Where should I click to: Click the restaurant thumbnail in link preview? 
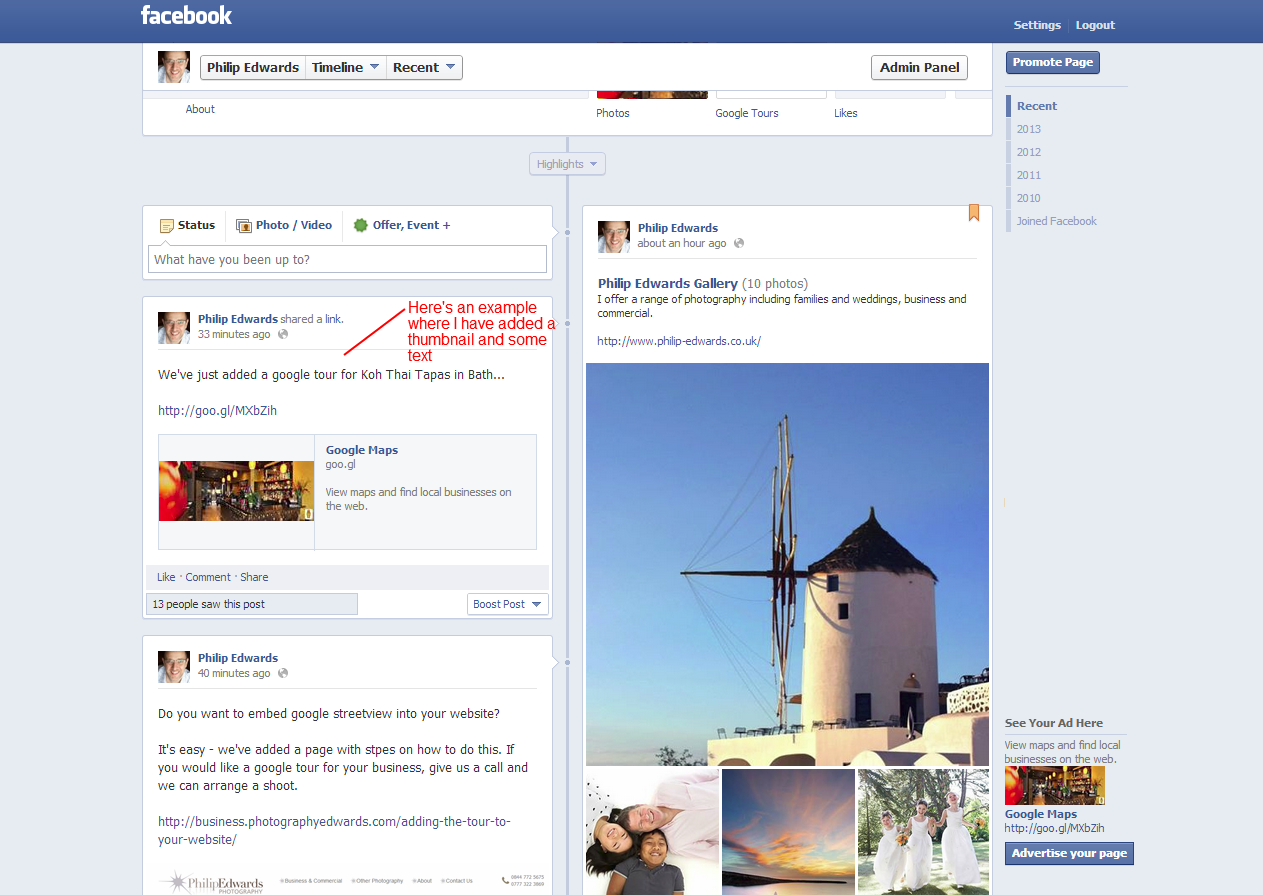click(x=236, y=491)
